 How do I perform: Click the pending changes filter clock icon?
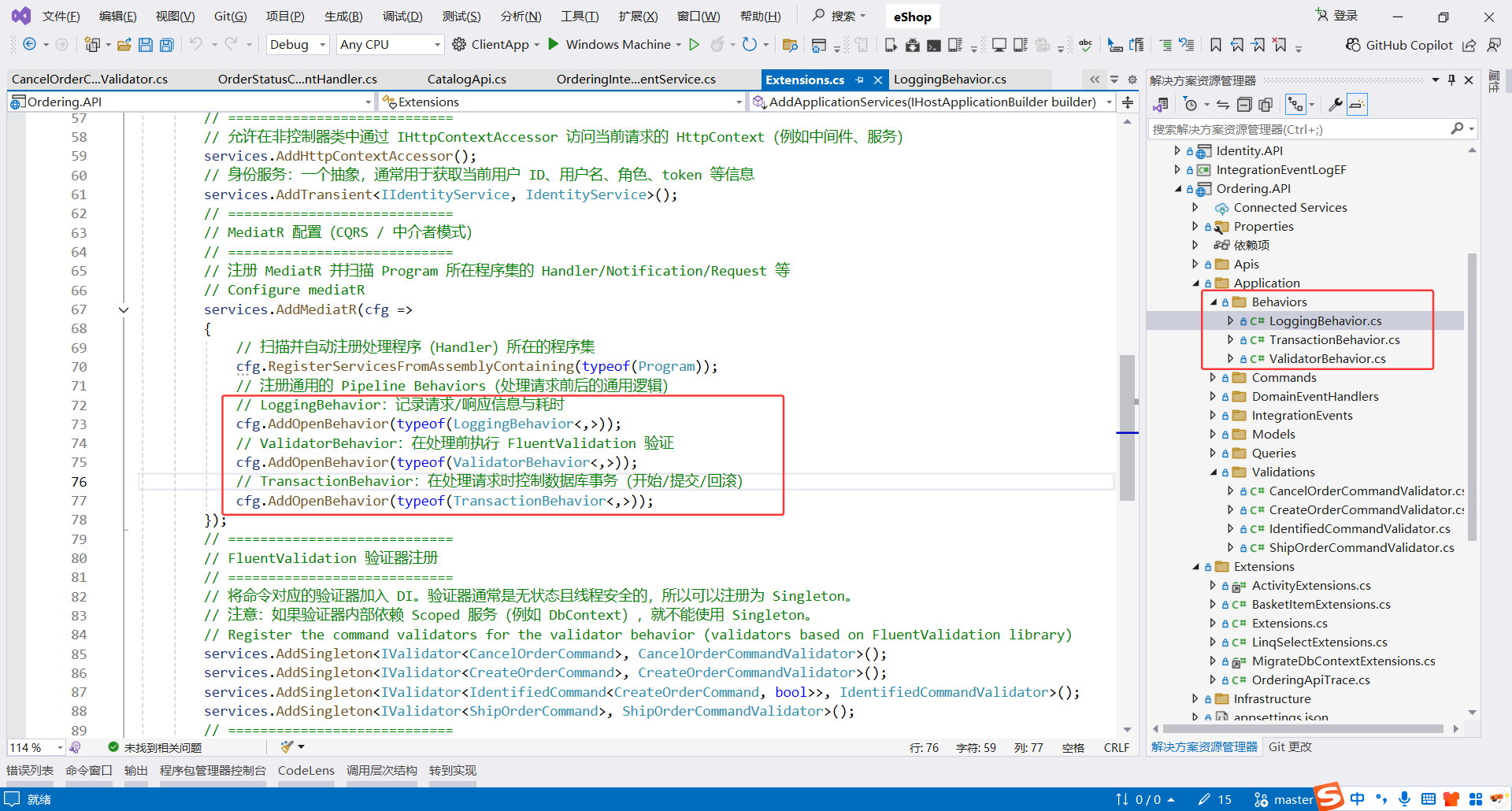(1191, 105)
